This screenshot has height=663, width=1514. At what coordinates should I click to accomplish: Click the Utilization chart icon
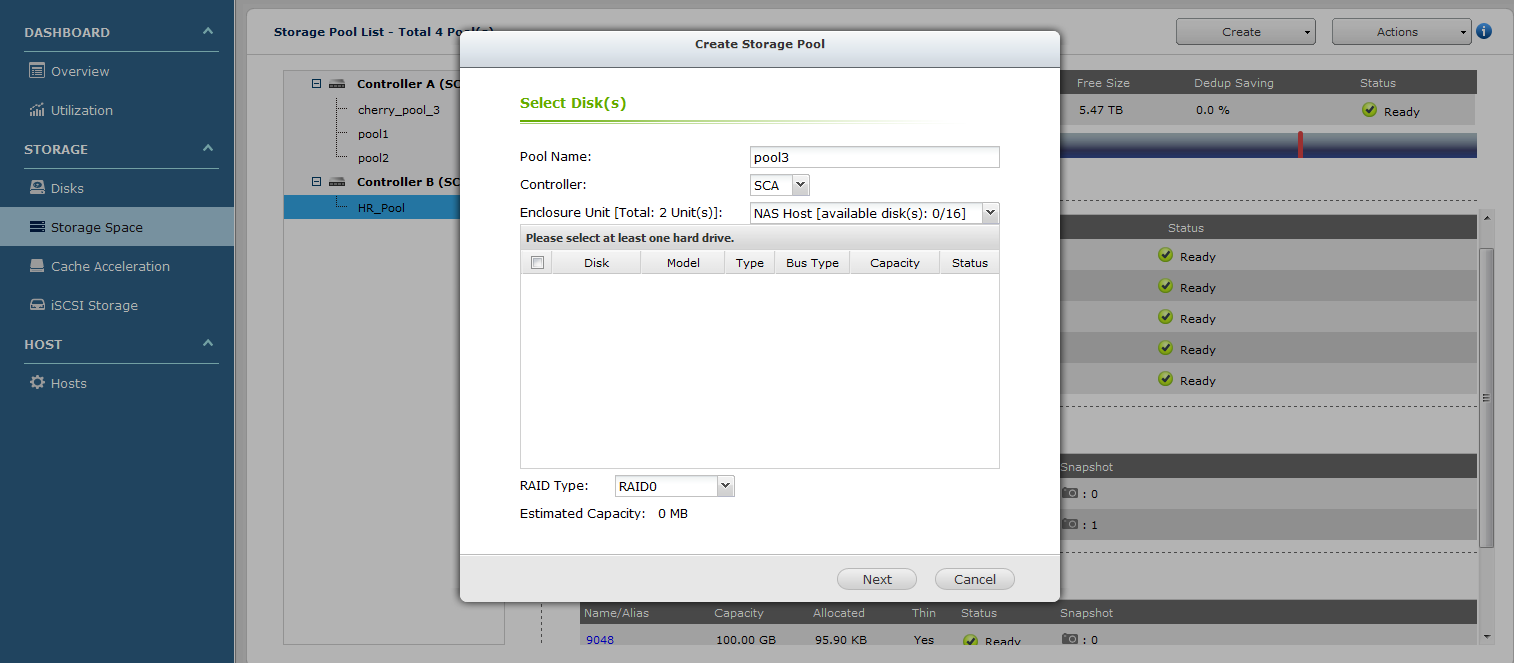tap(37, 110)
